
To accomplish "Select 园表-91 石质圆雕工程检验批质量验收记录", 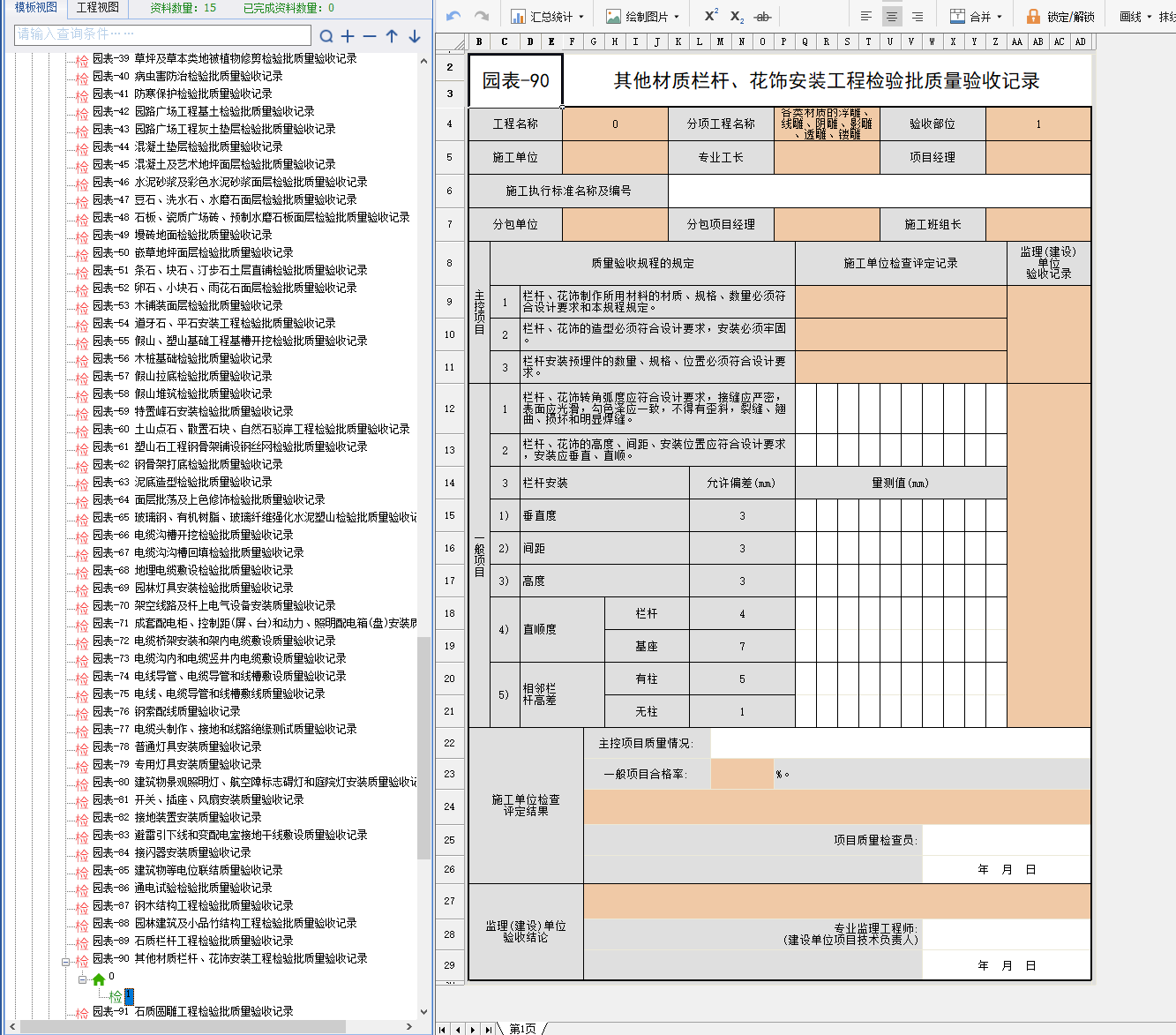I will [x=193, y=1011].
